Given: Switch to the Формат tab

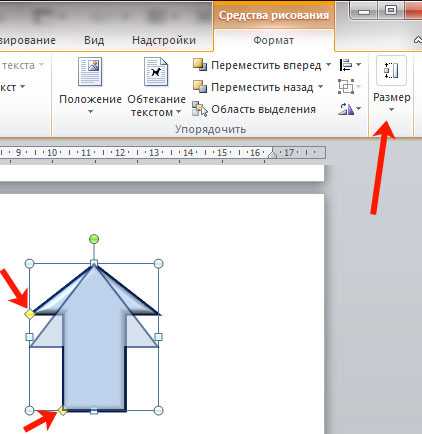Looking at the screenshot, I should (x=273, y=40).
